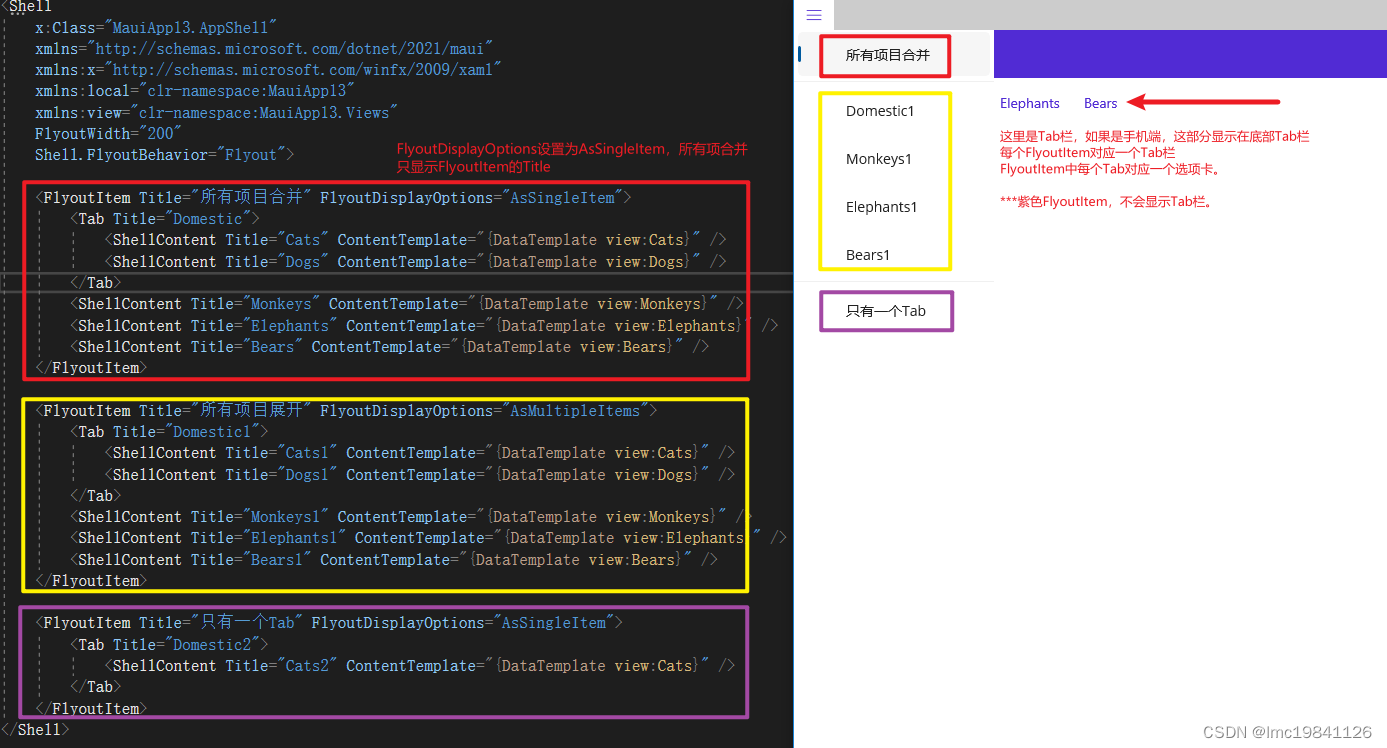The width and height of the screenshot is (1387, 748).
Task: Click the ShellContent Title="Cats1" code line
Action: coord(420,453)
